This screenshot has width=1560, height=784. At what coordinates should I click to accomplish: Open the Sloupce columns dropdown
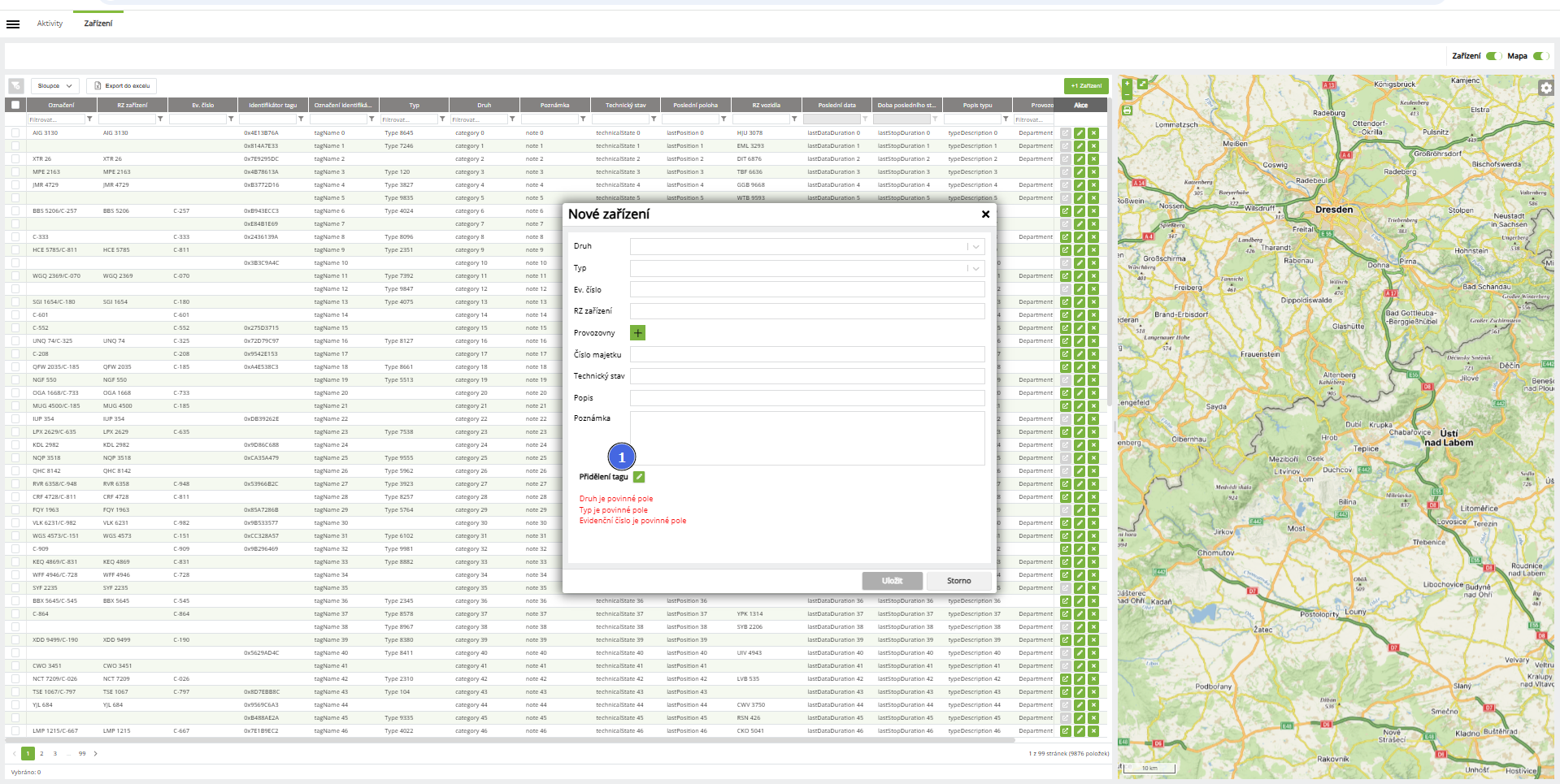coord(55,85)
